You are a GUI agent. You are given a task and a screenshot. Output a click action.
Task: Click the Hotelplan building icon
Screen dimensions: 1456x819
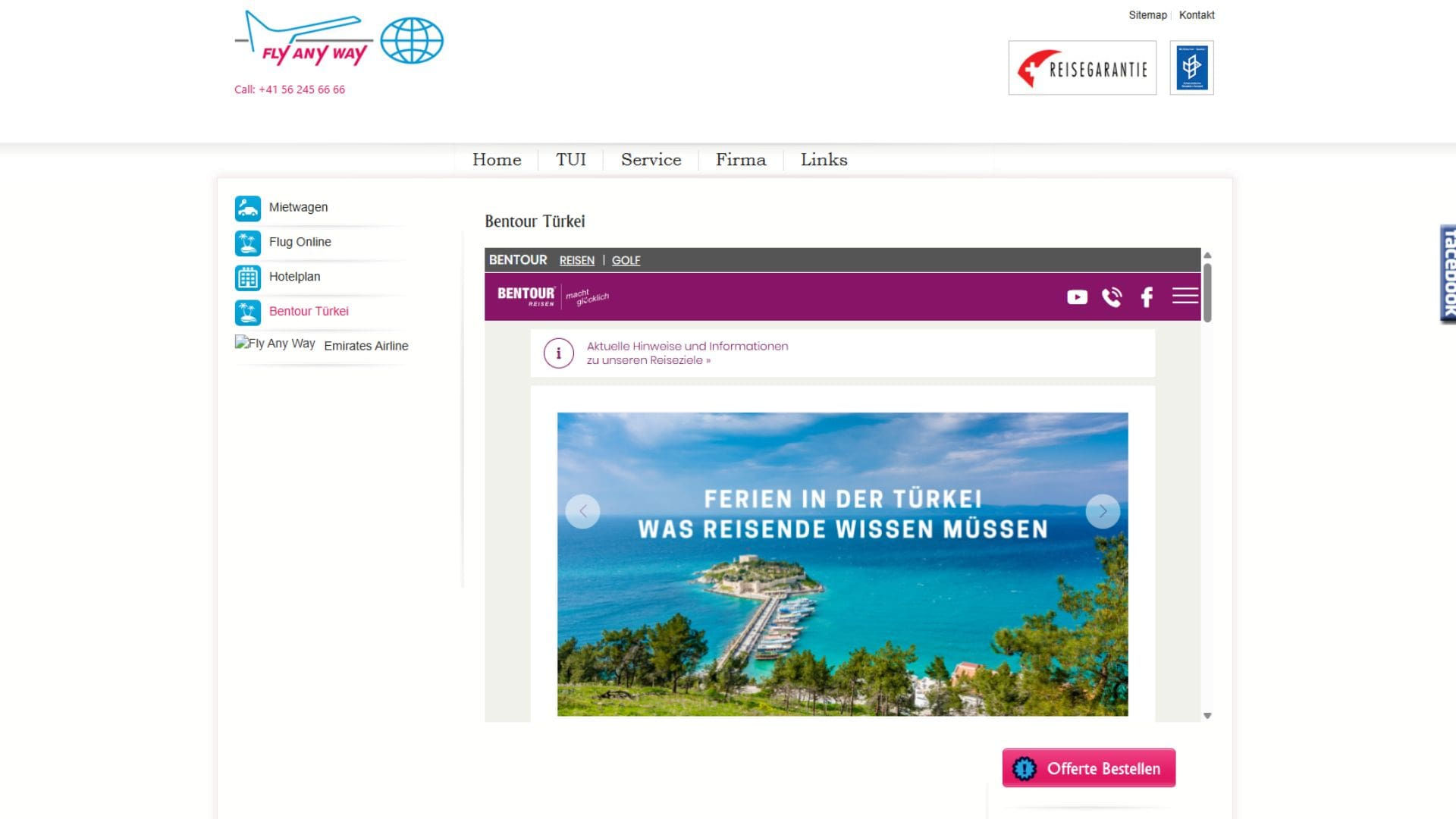click(247, 278)
